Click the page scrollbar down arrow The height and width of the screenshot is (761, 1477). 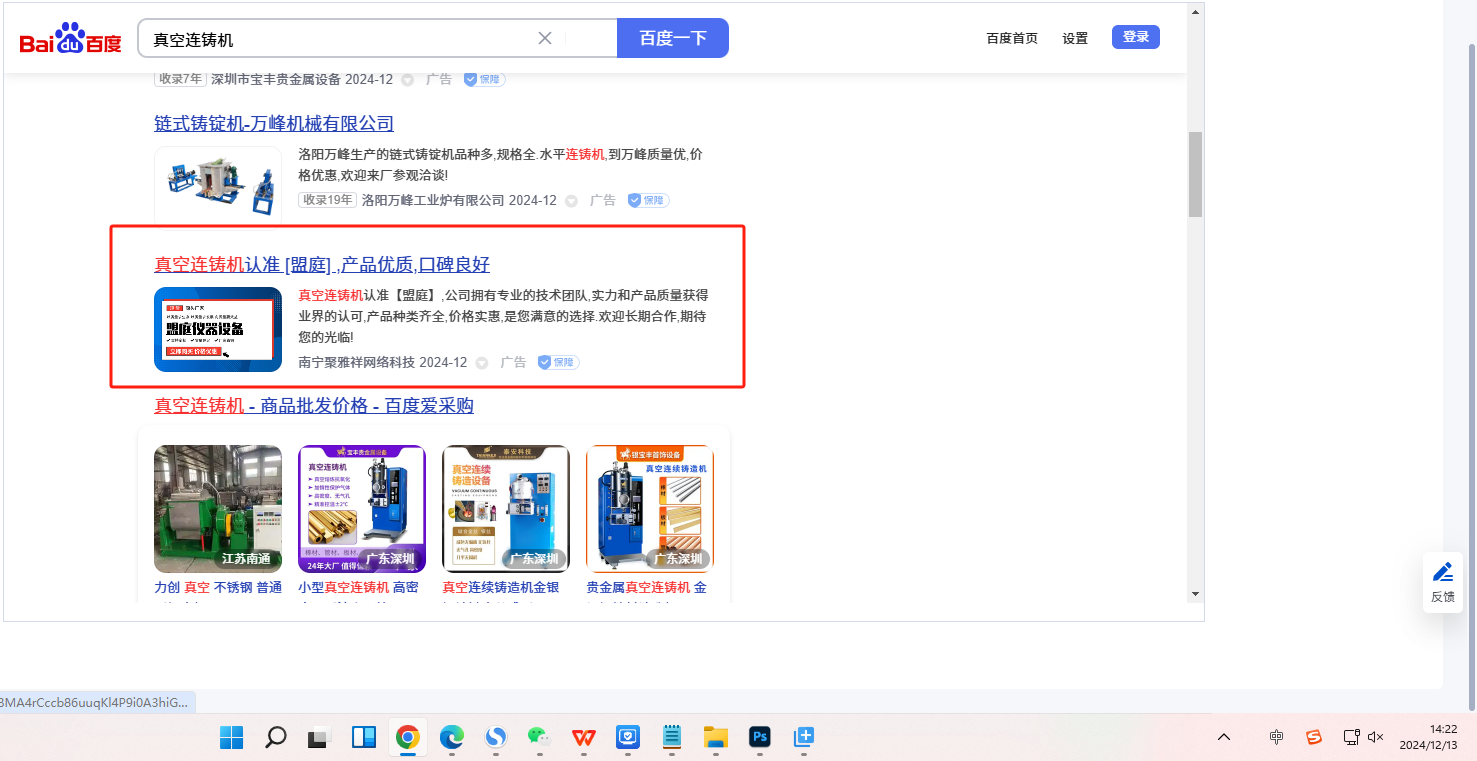[1195, 593]
